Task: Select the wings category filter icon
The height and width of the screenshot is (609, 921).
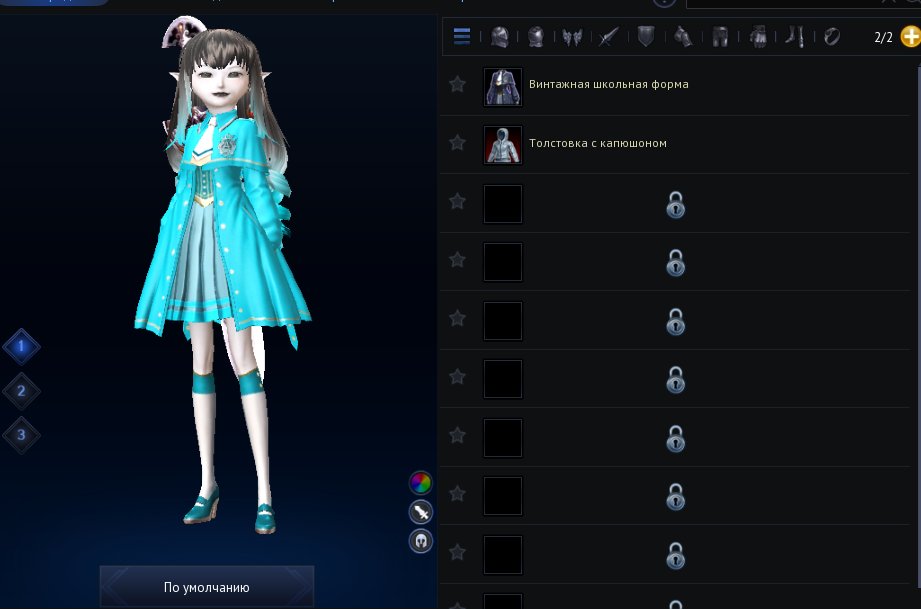Action: coord(572,38)
